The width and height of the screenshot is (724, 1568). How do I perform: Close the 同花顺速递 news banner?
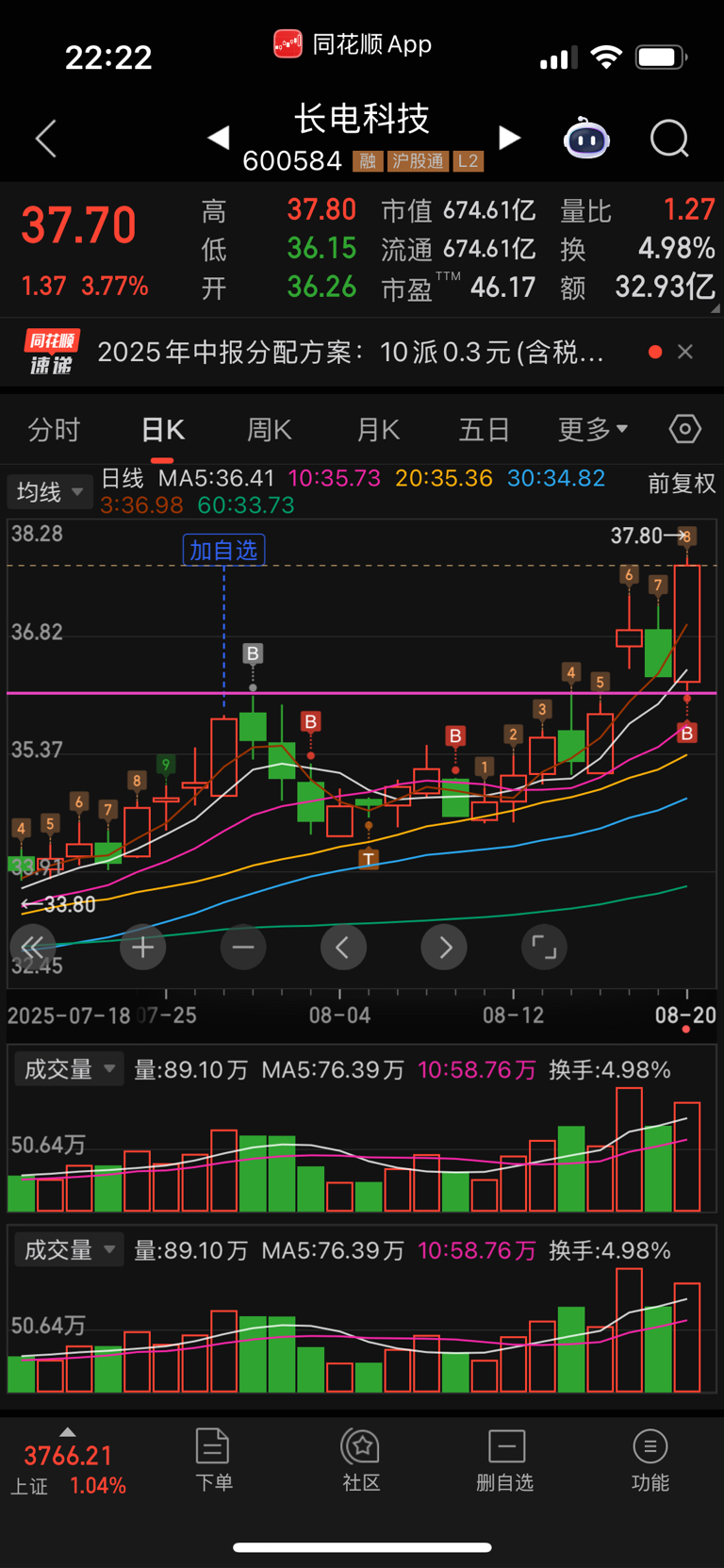[685, 352]
